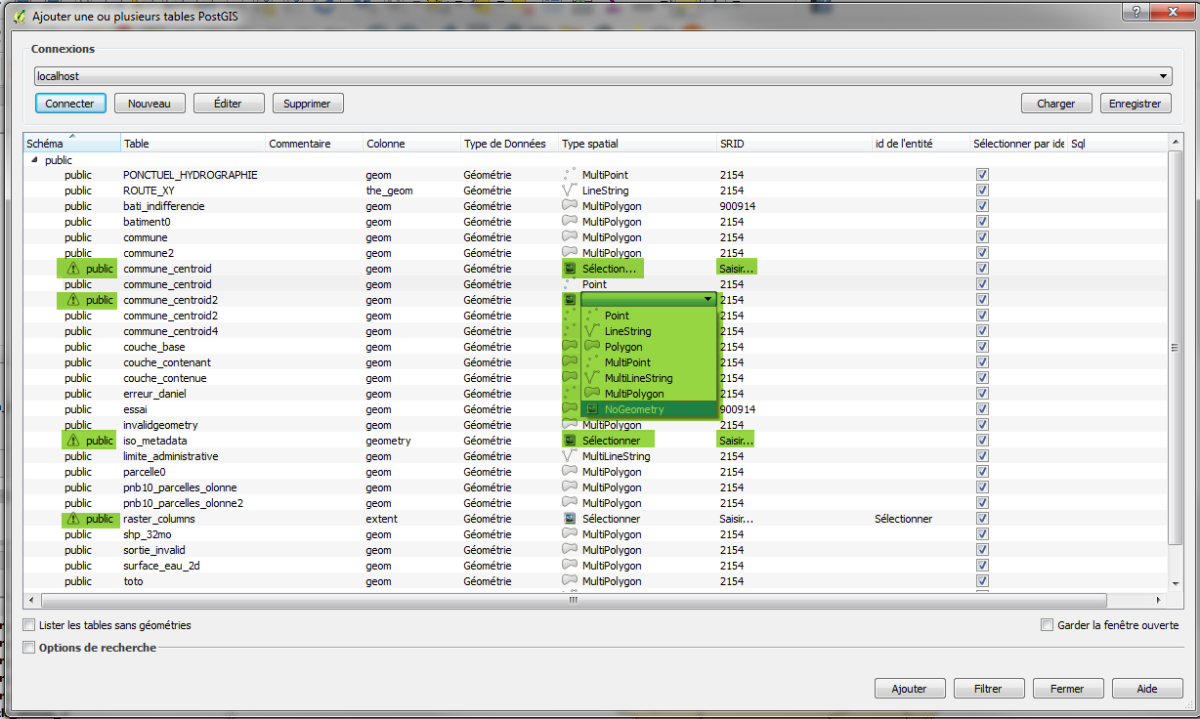The image size is (1200, 719).
Task: Choose MultiPolygon from the geometry type list
Action: [x=635, y=394]
